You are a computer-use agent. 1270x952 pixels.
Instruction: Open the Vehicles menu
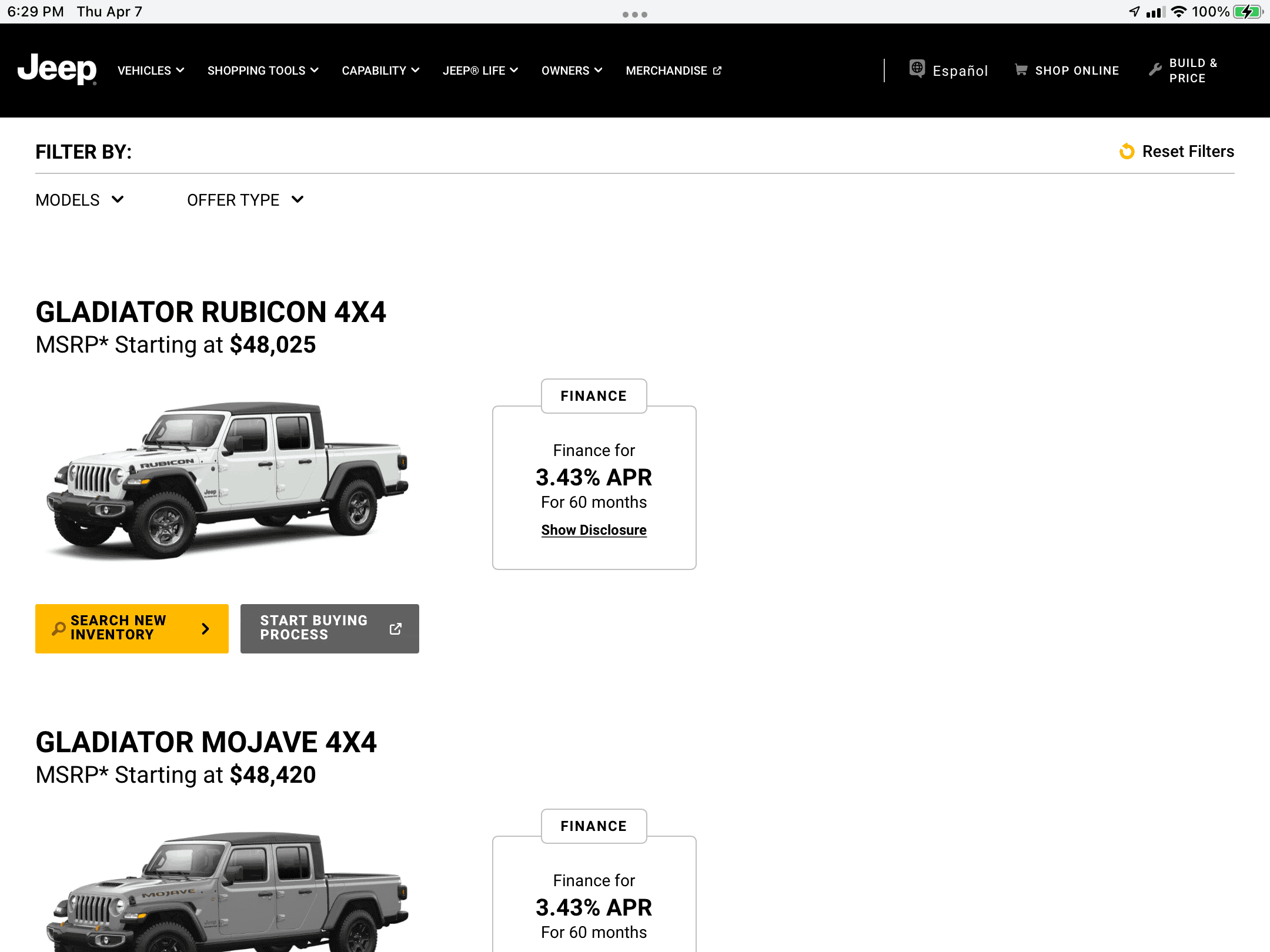(151, 71)
